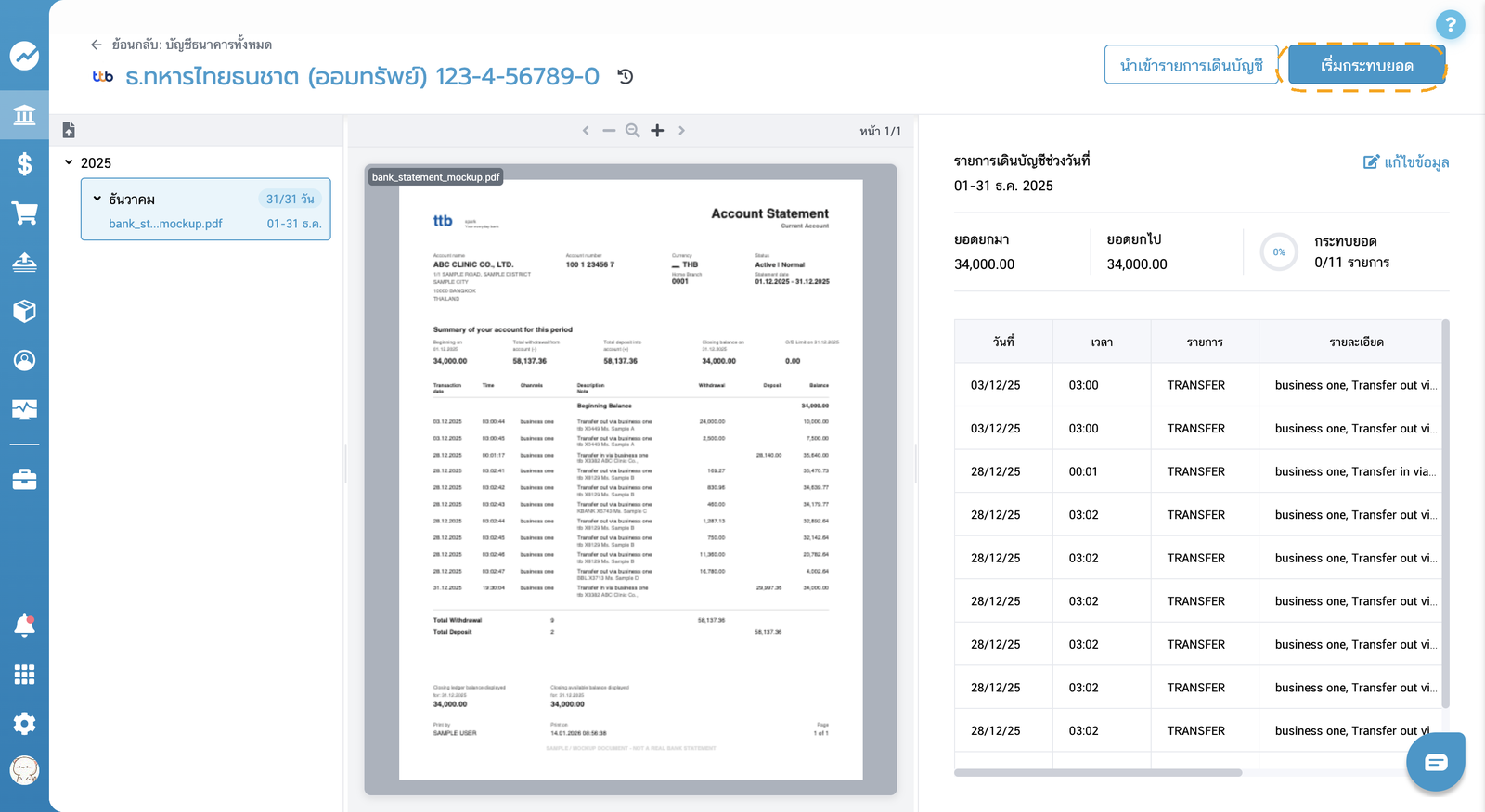
Task: Click the horizontal scrollbar under transactions table
Action: tap(1098, 772)
